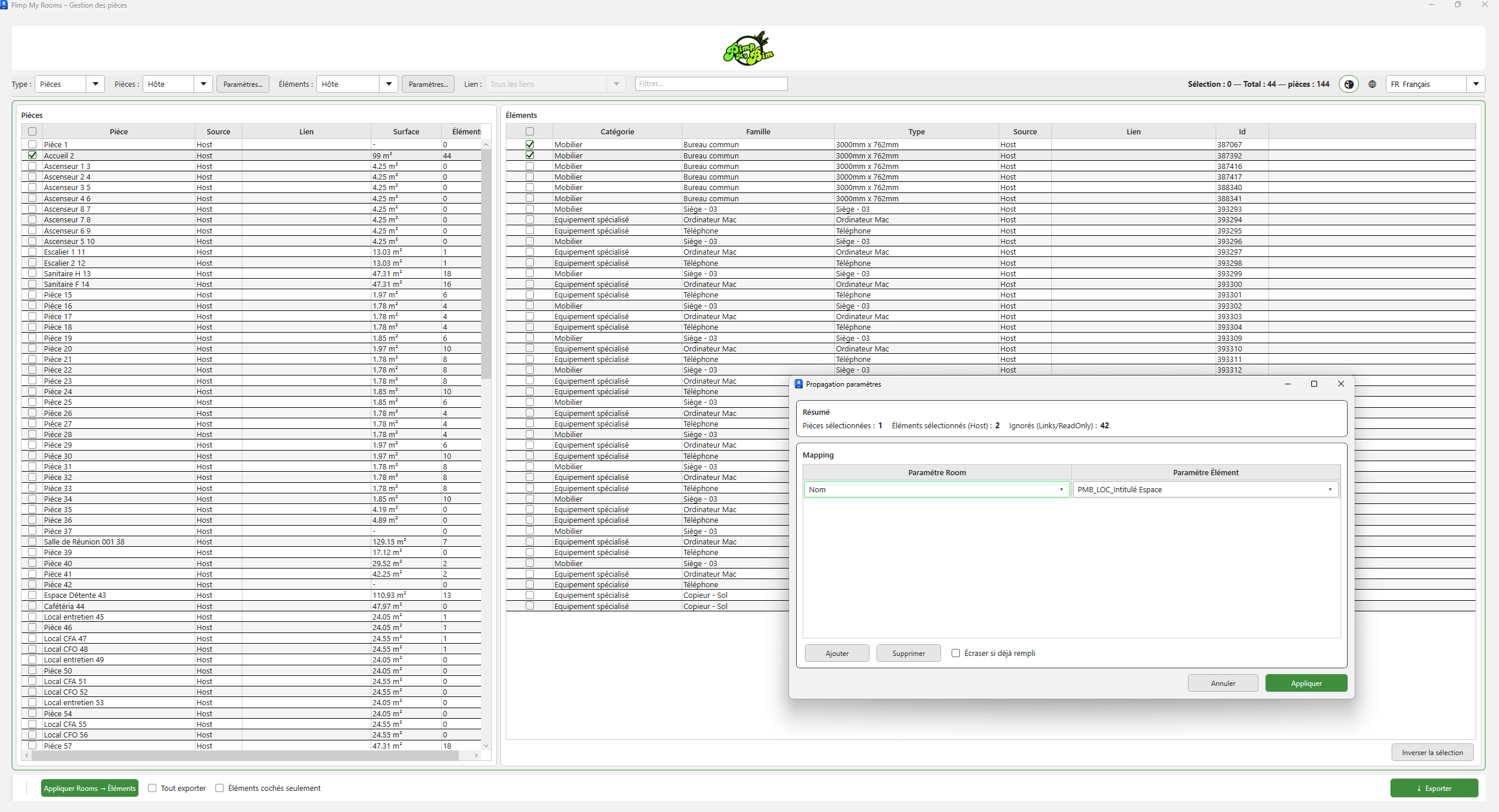Select the Escalier 1 11 row
Image resolution: width=1499 pixels, height=812 pixels.
pyautogui.click(x=251, y=252)
